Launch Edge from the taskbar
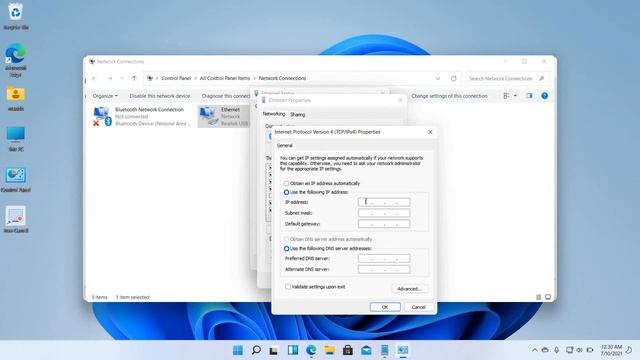The height and width of the screenshot is (360, 640). pyautogui.click(x=311, y=350)
